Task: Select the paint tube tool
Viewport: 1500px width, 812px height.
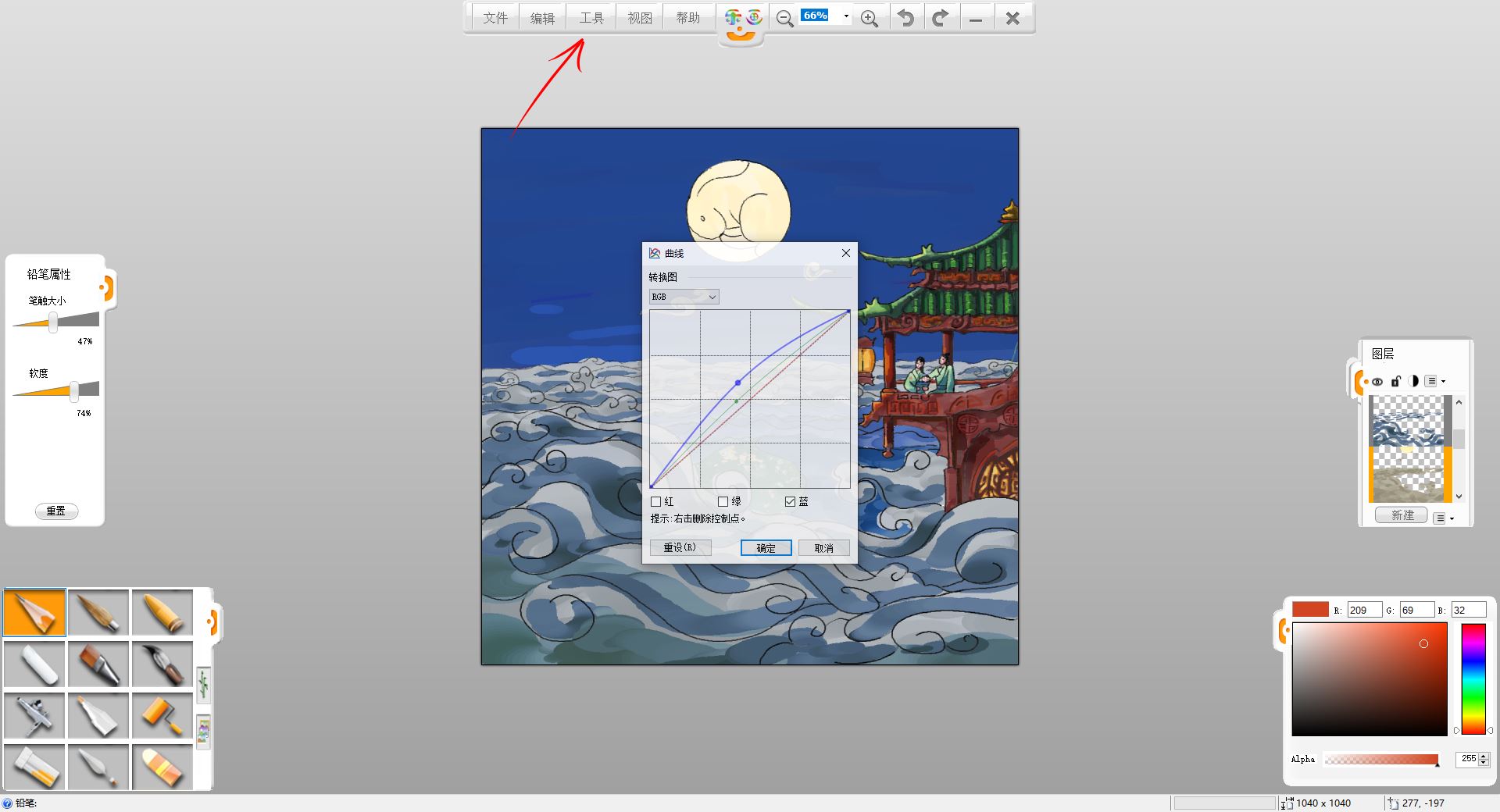Action: (34, 767)
